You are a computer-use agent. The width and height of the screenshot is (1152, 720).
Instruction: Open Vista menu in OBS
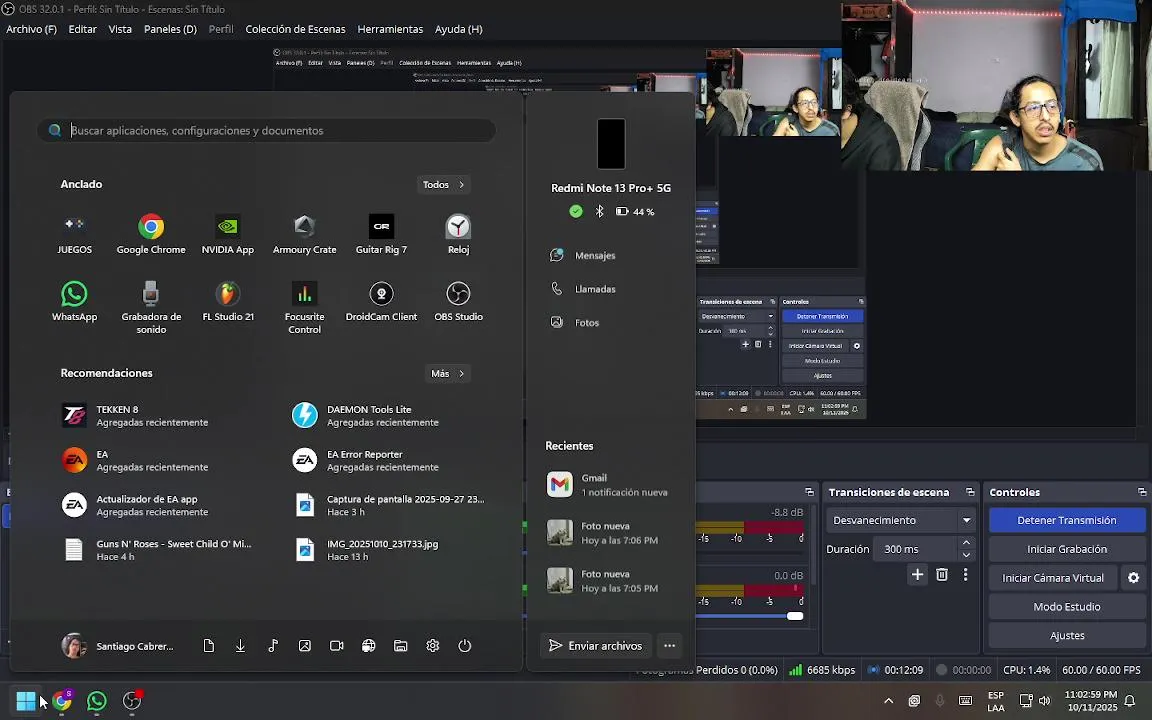[120, 29]
